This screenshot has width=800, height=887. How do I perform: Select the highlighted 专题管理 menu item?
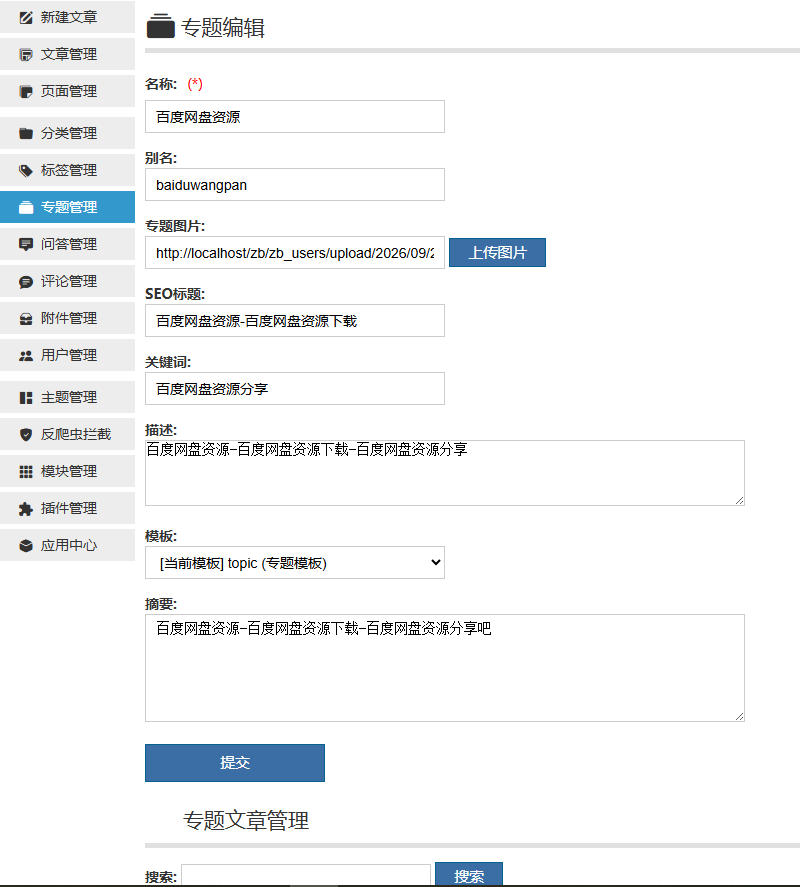(67, 207)
